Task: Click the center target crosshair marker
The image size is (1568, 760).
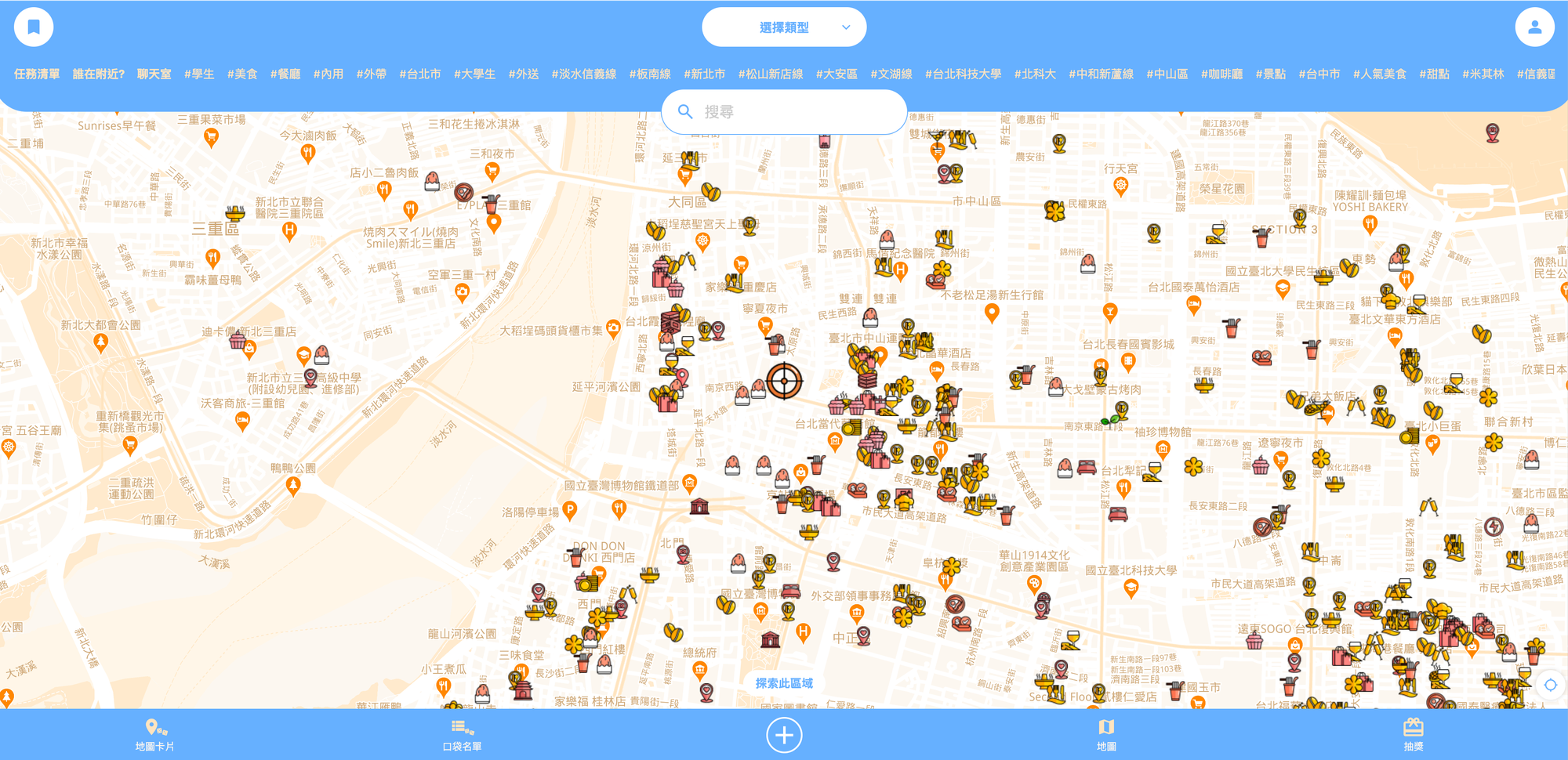Action: [784, 381]
